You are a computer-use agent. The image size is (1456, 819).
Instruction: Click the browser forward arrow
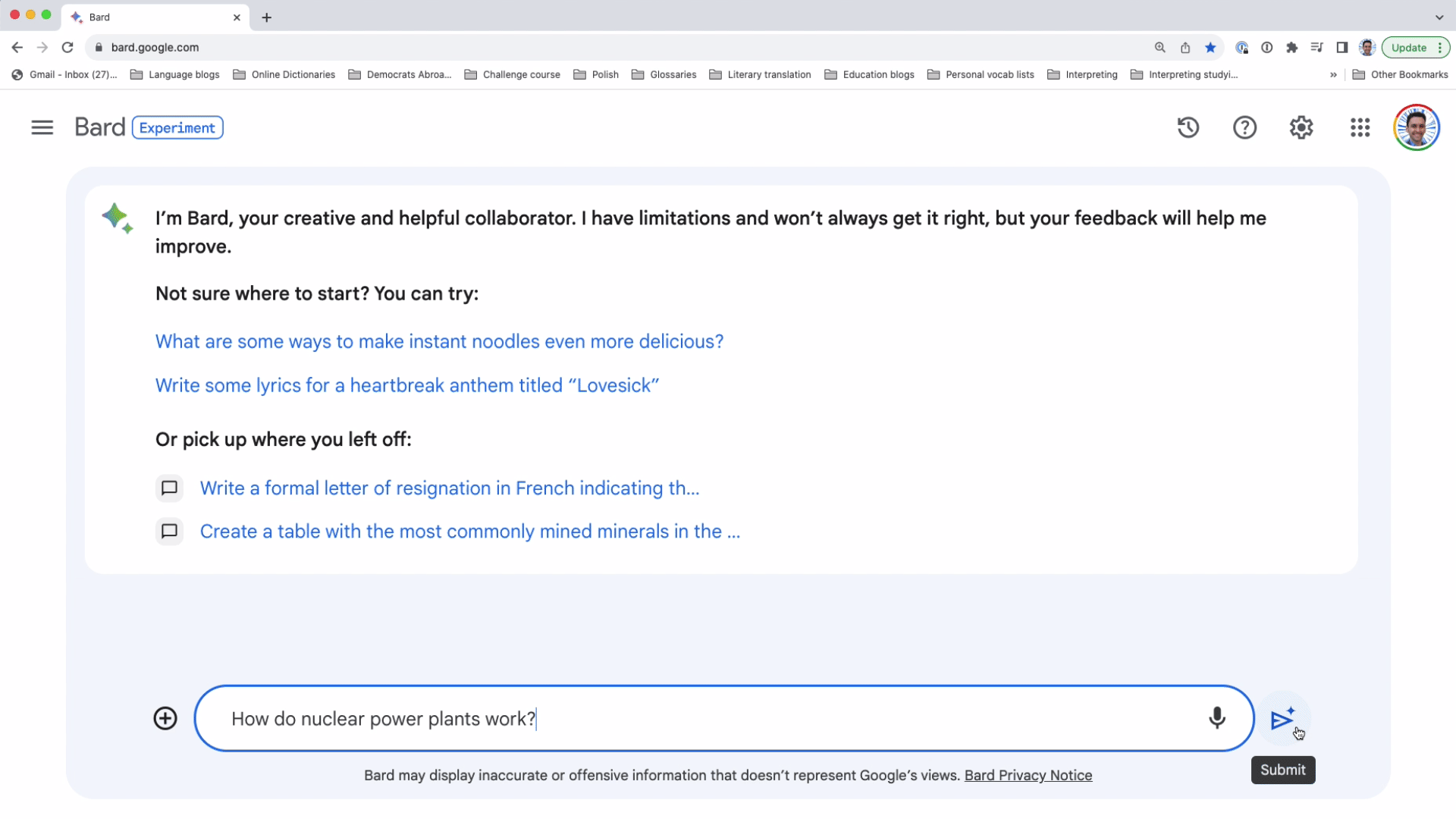click(x=42, y=47)
